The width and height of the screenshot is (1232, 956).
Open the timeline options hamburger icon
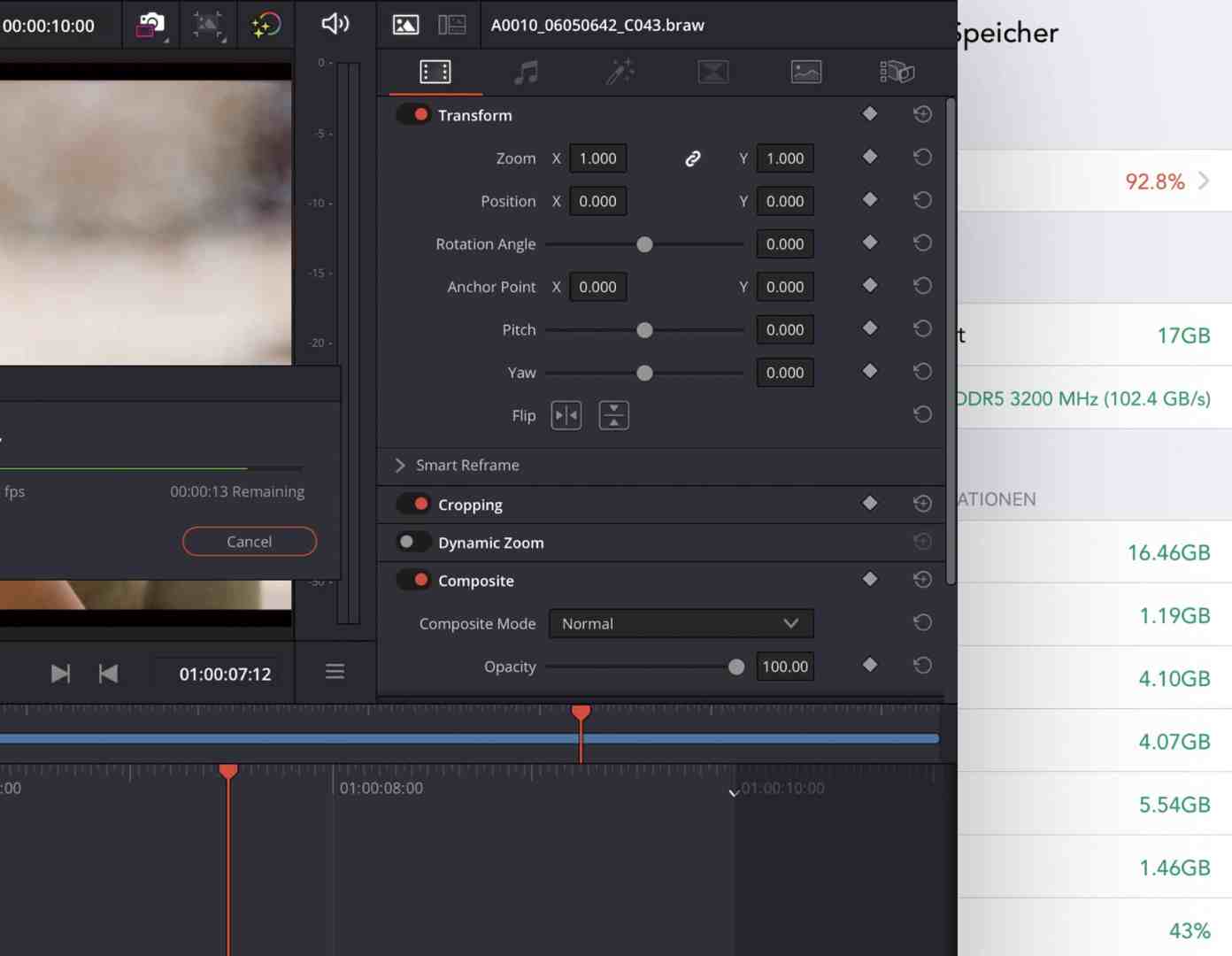tap(335, 672)
